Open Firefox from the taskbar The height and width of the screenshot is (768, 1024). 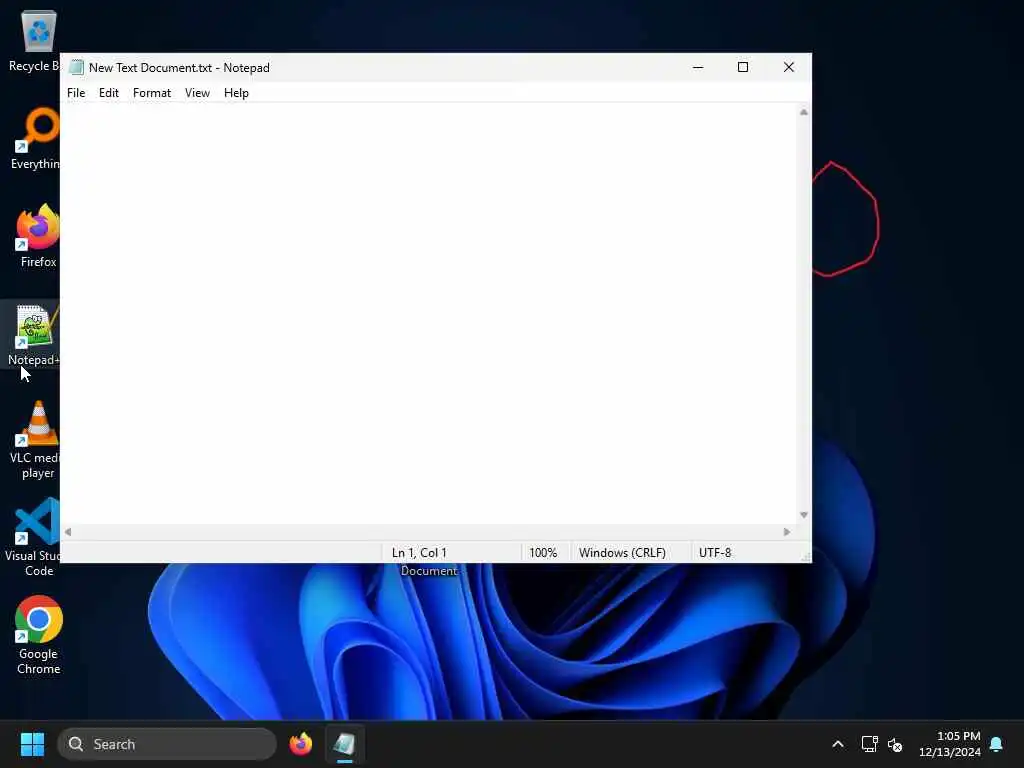(301, 744)
